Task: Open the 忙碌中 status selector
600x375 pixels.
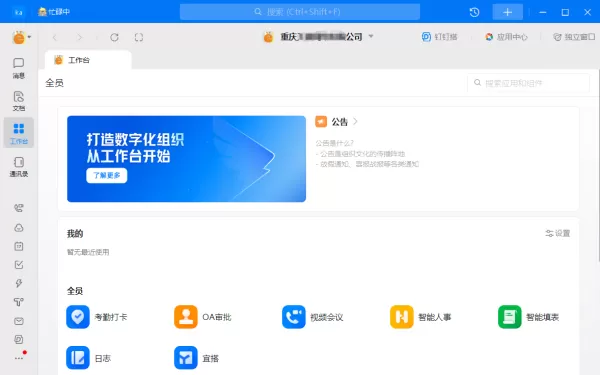Action: pos(54,12)
